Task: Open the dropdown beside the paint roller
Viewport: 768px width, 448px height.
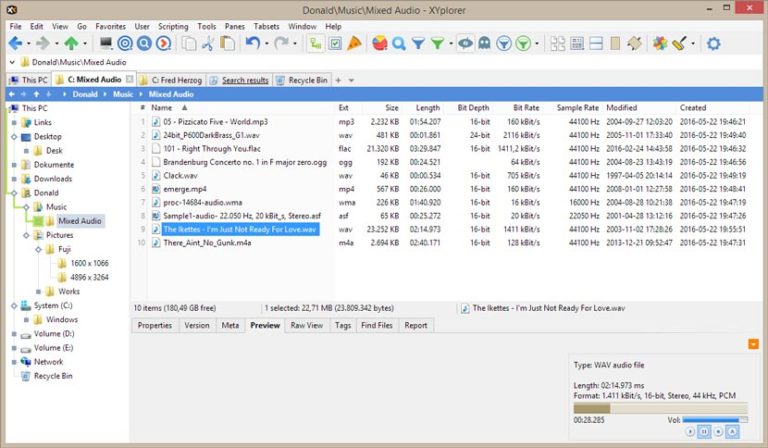Action: [x=693, y=44]
